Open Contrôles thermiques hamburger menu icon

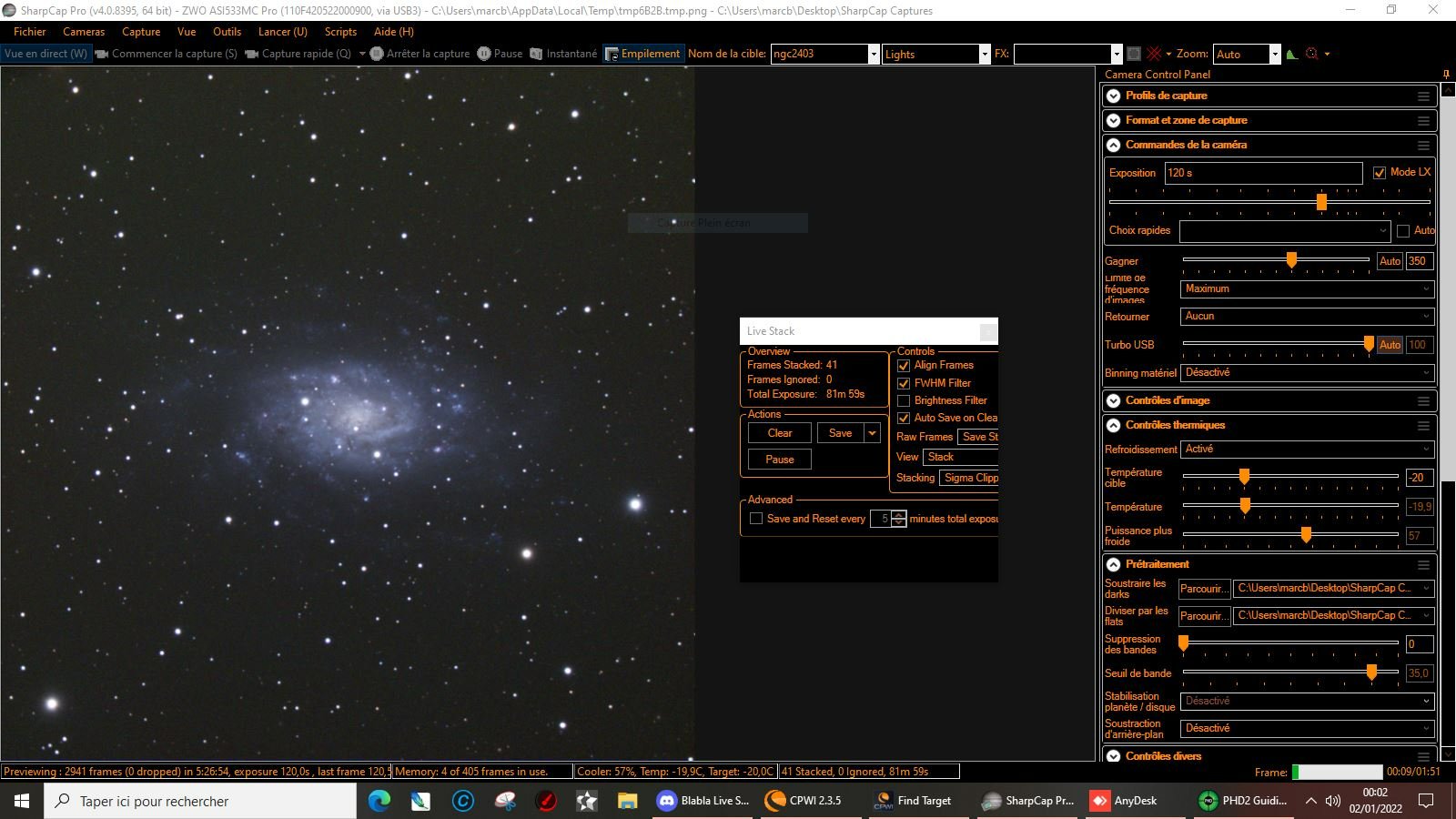coord(1423,426)
